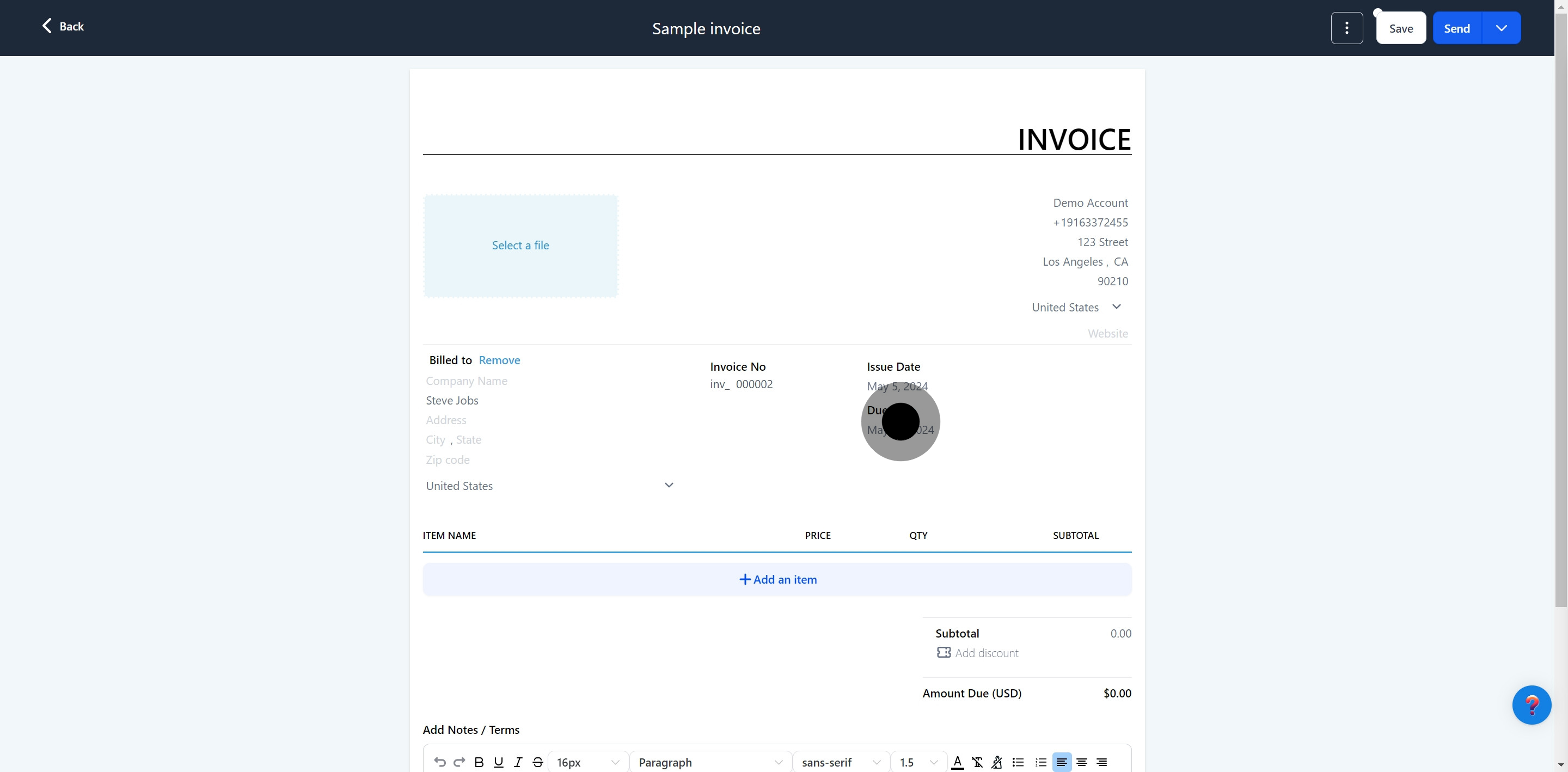Click the Save button
The image size is (1568, 772).
[x=1401, y=28]
